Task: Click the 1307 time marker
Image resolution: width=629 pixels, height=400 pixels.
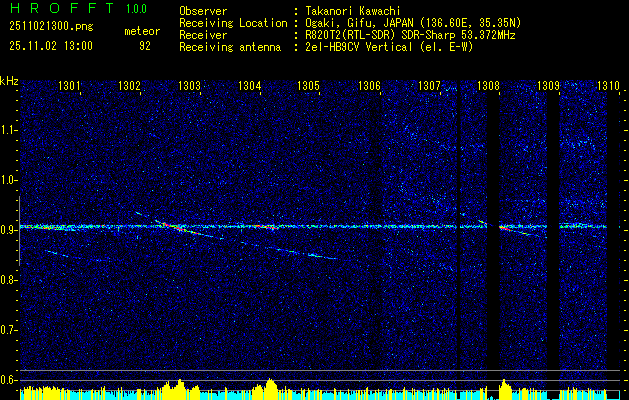Action: pyautogui.click(x=429, y=85)
